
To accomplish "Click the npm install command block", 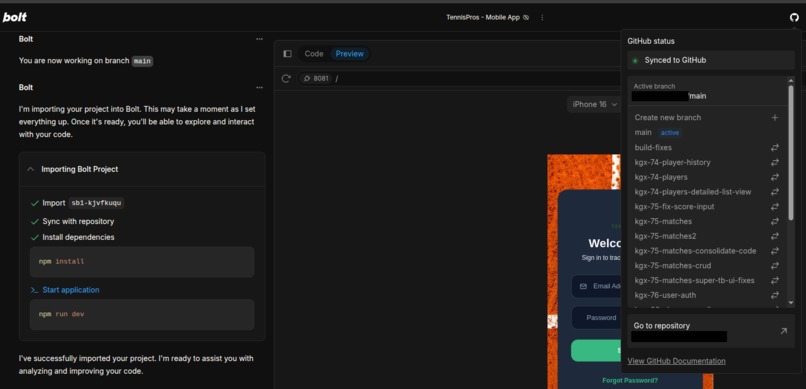I will point(142,262).
